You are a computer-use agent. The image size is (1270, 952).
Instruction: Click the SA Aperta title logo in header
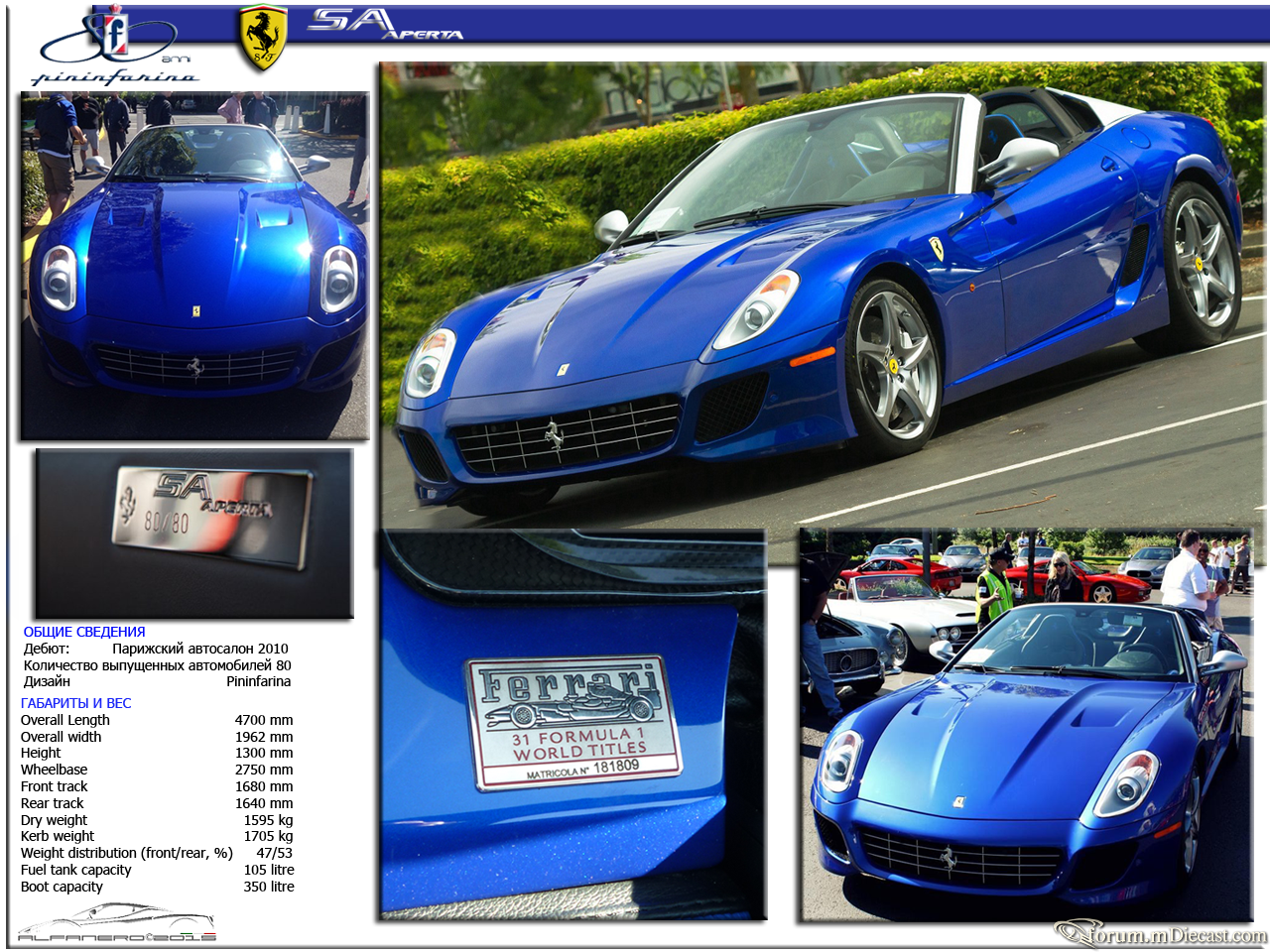pyautogui.click(x=385, y=24)
